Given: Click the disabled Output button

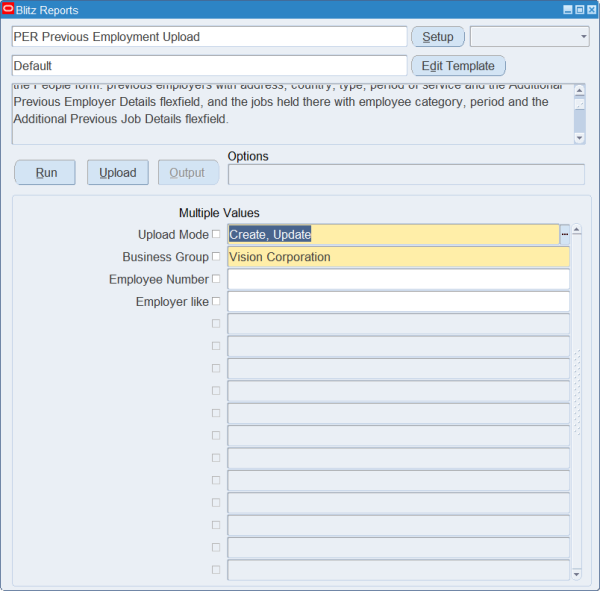Looking at the screenshot, I should [188, 173].
